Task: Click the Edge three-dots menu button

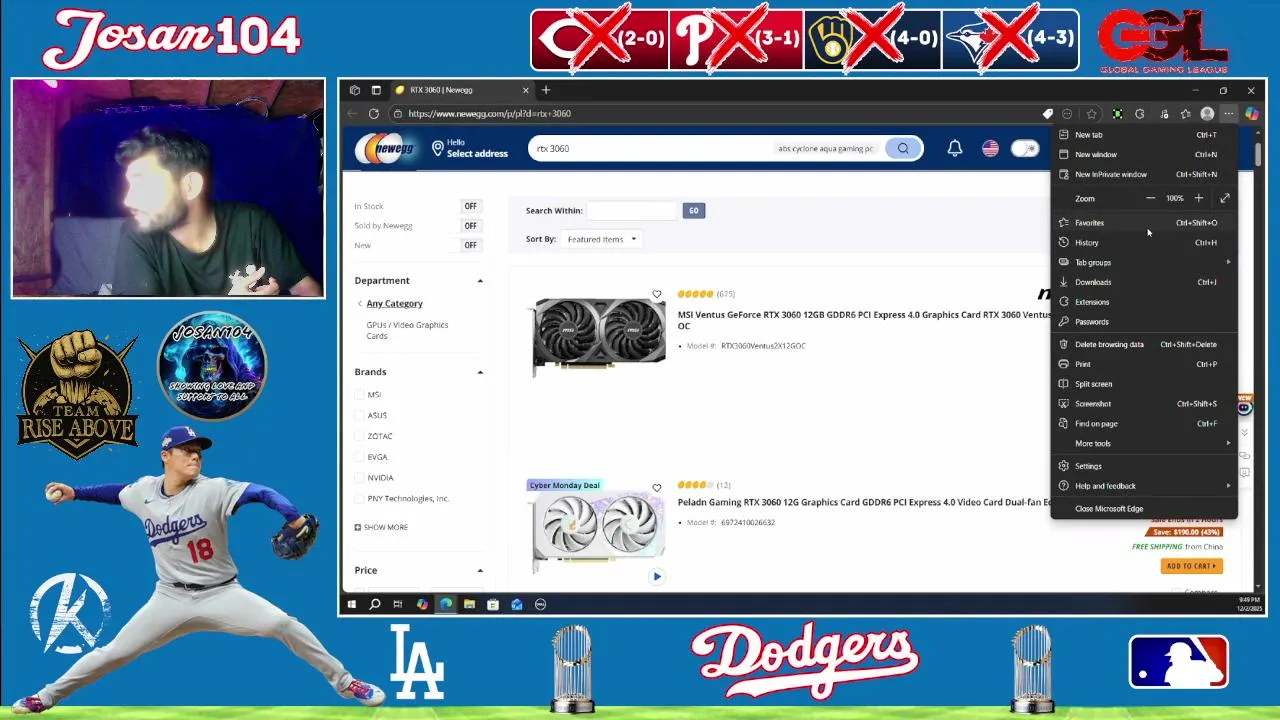Action: click(1228, 114)
